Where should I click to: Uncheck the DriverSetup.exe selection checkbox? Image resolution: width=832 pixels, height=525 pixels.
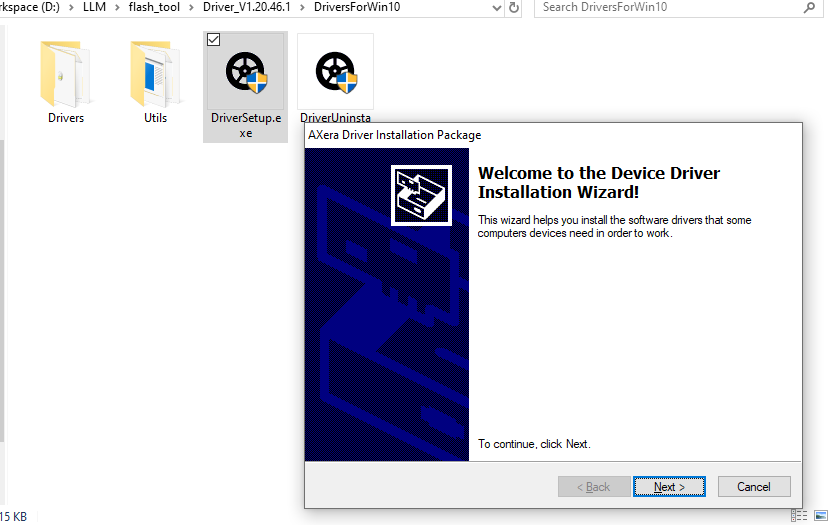click(213, 40)
